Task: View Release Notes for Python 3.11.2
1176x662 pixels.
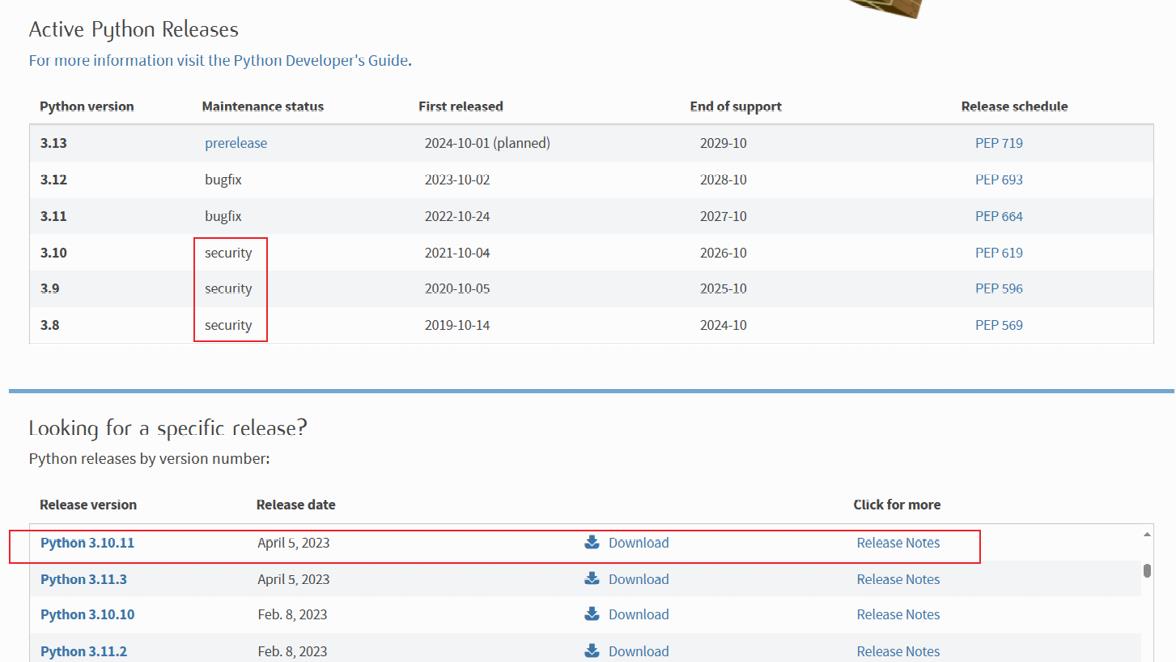Action: 898,652
